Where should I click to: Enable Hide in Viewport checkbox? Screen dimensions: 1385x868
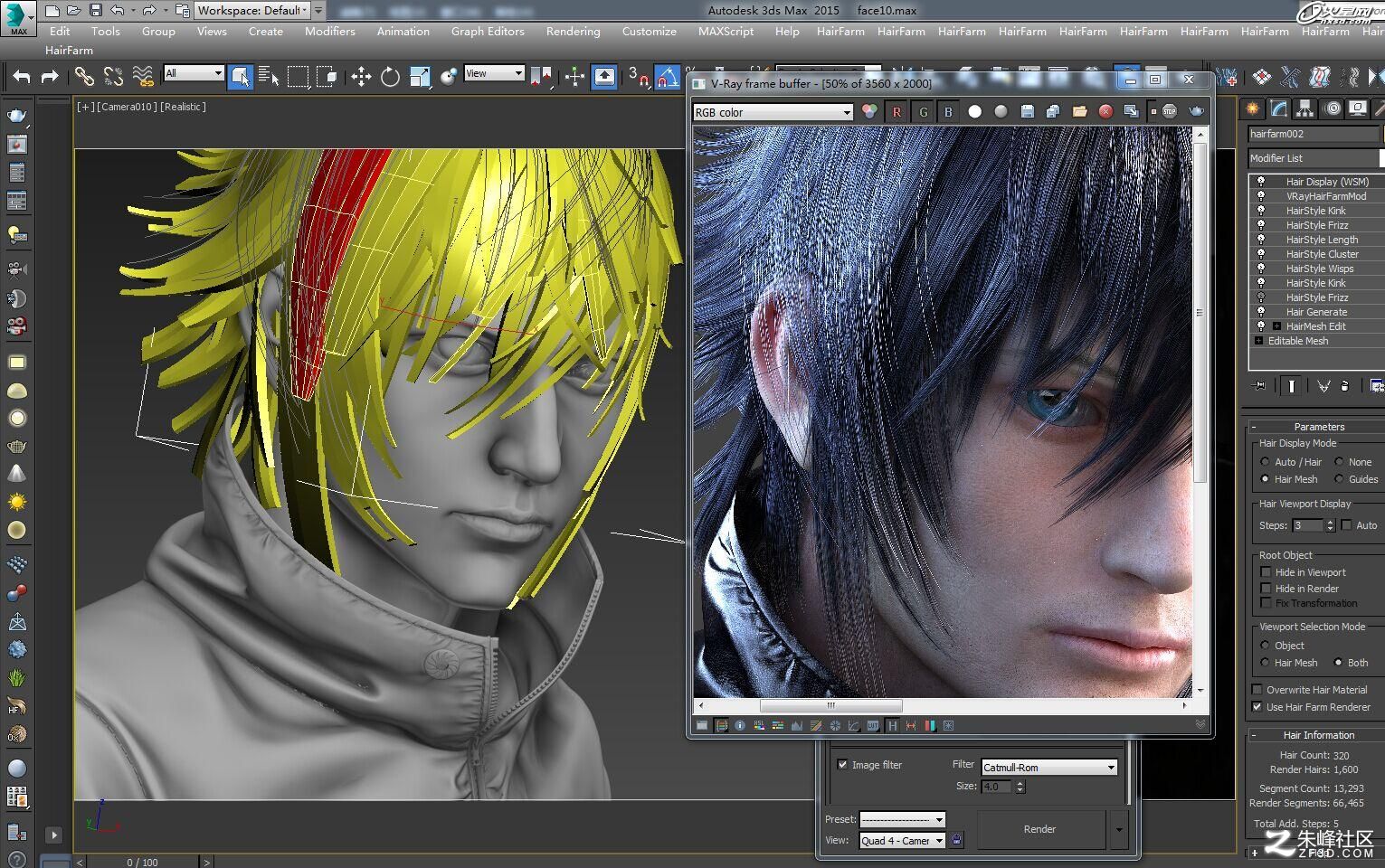click(1266, 572)
